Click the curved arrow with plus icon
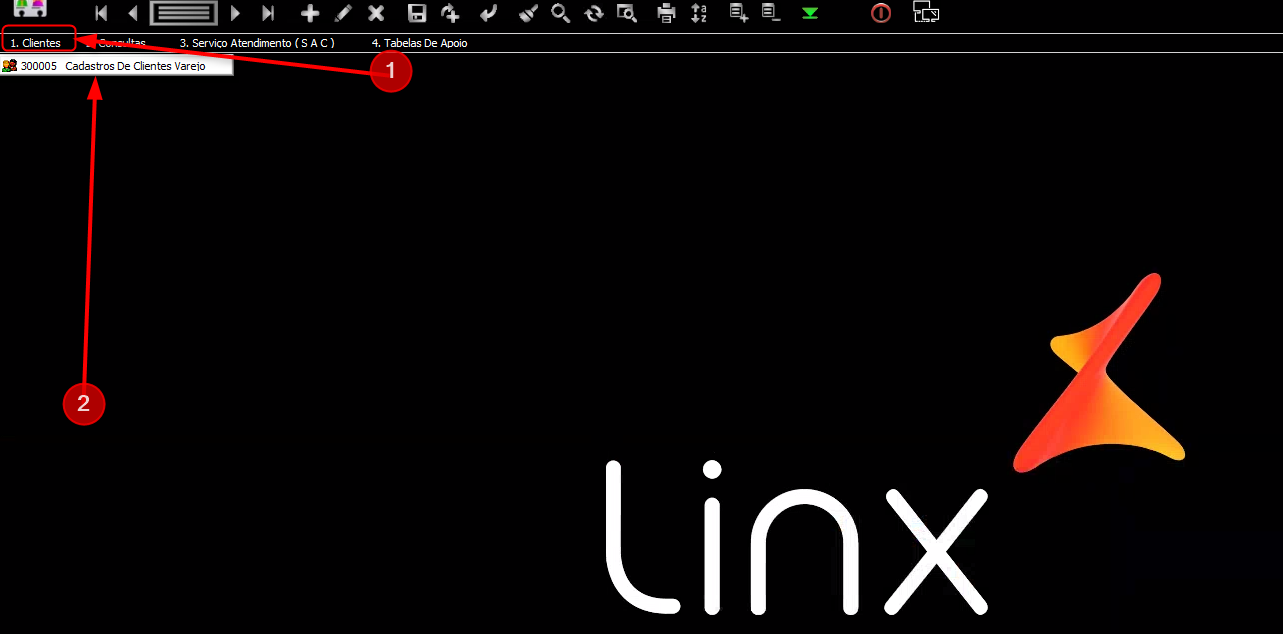This screenshot has height=634, width=1283. (x=450, y=14)
